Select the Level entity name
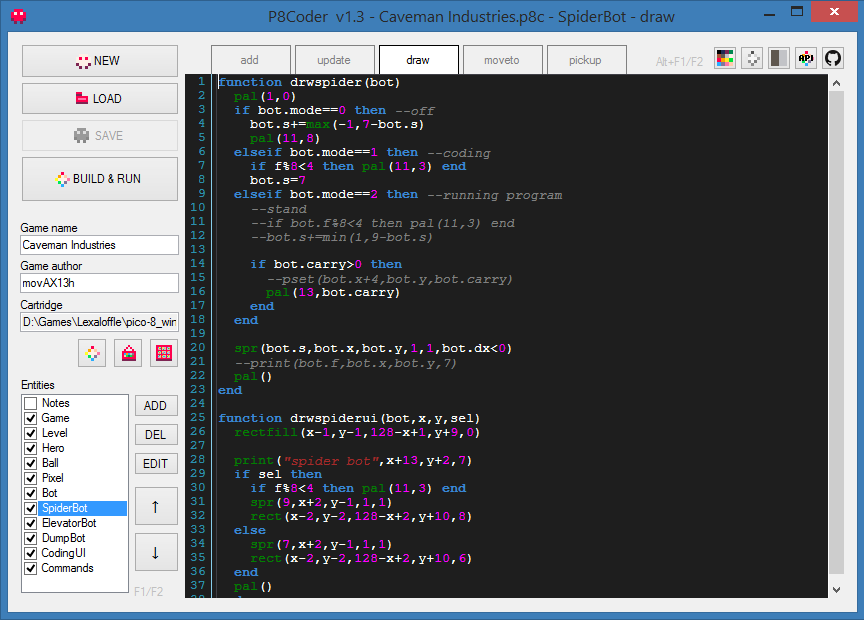Screen dimensions: 864x620 (x=55, y=433)
